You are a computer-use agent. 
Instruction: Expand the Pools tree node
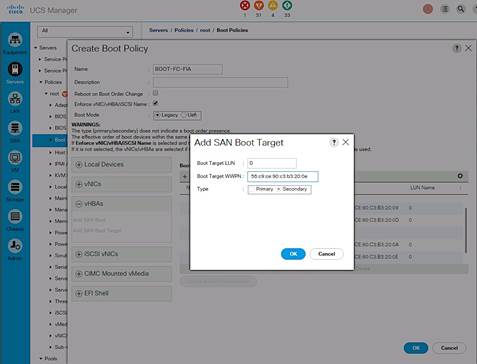click(x=41, y=359)
